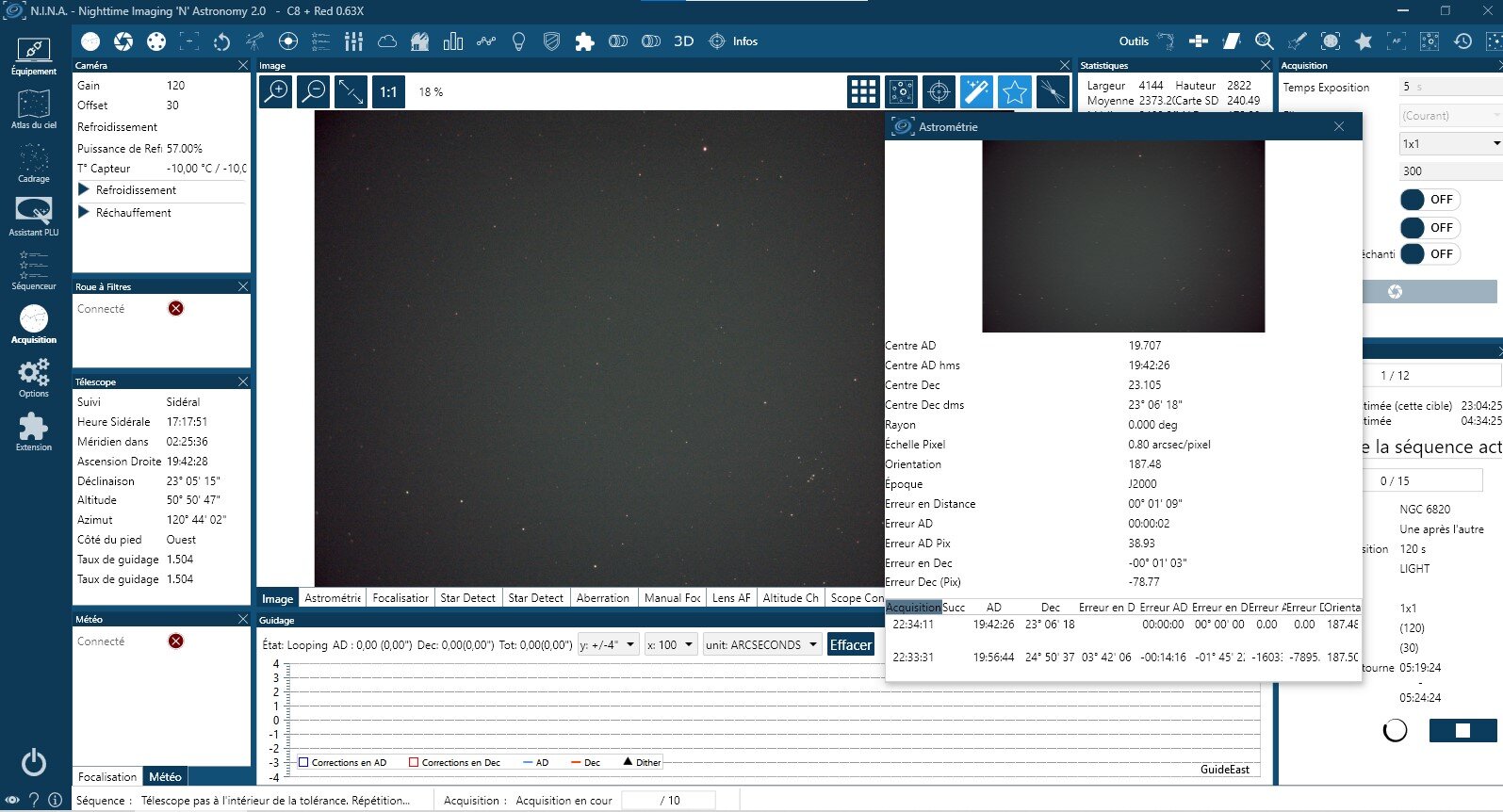Image resolution: width=1503 pixels, height=812 pixels.
Task: Click the Effacer button in Guidage
Action: point(850,644)
